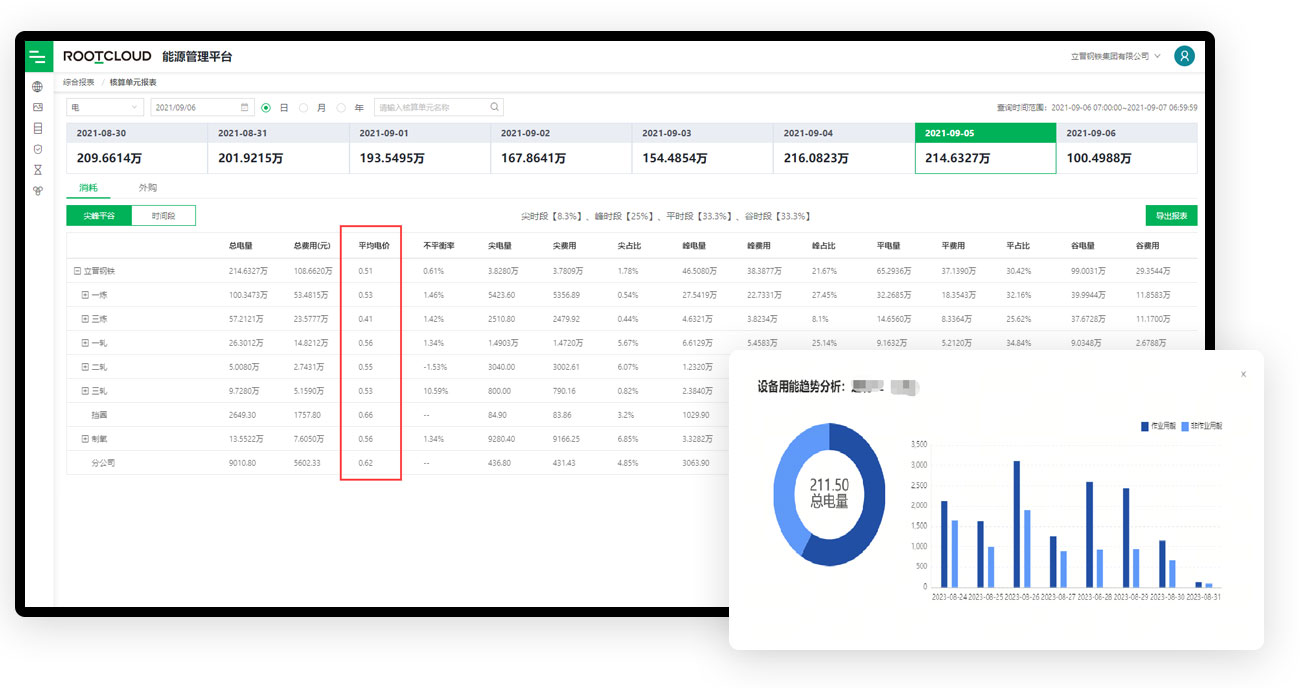Click the green hamburger menu icon

tap(38, 57)
